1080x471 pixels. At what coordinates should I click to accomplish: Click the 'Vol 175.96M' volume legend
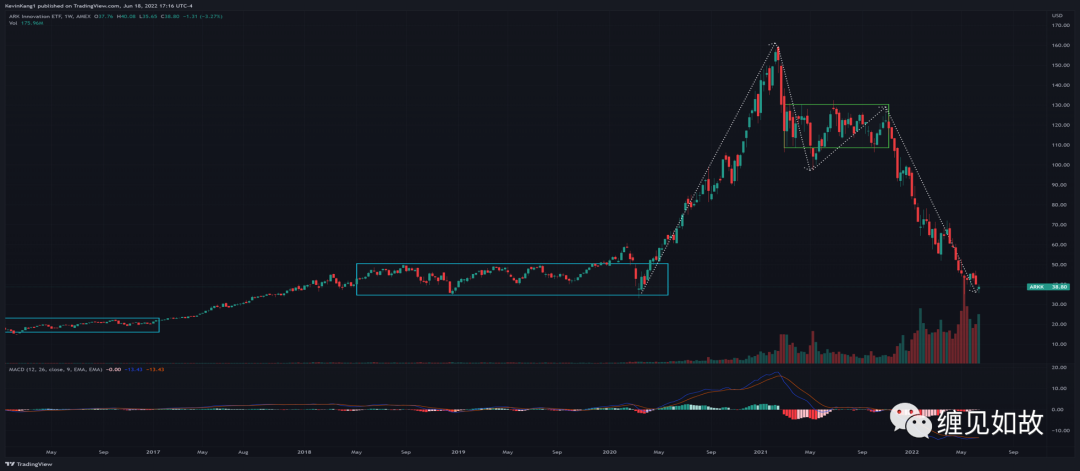tap(26, 23)
